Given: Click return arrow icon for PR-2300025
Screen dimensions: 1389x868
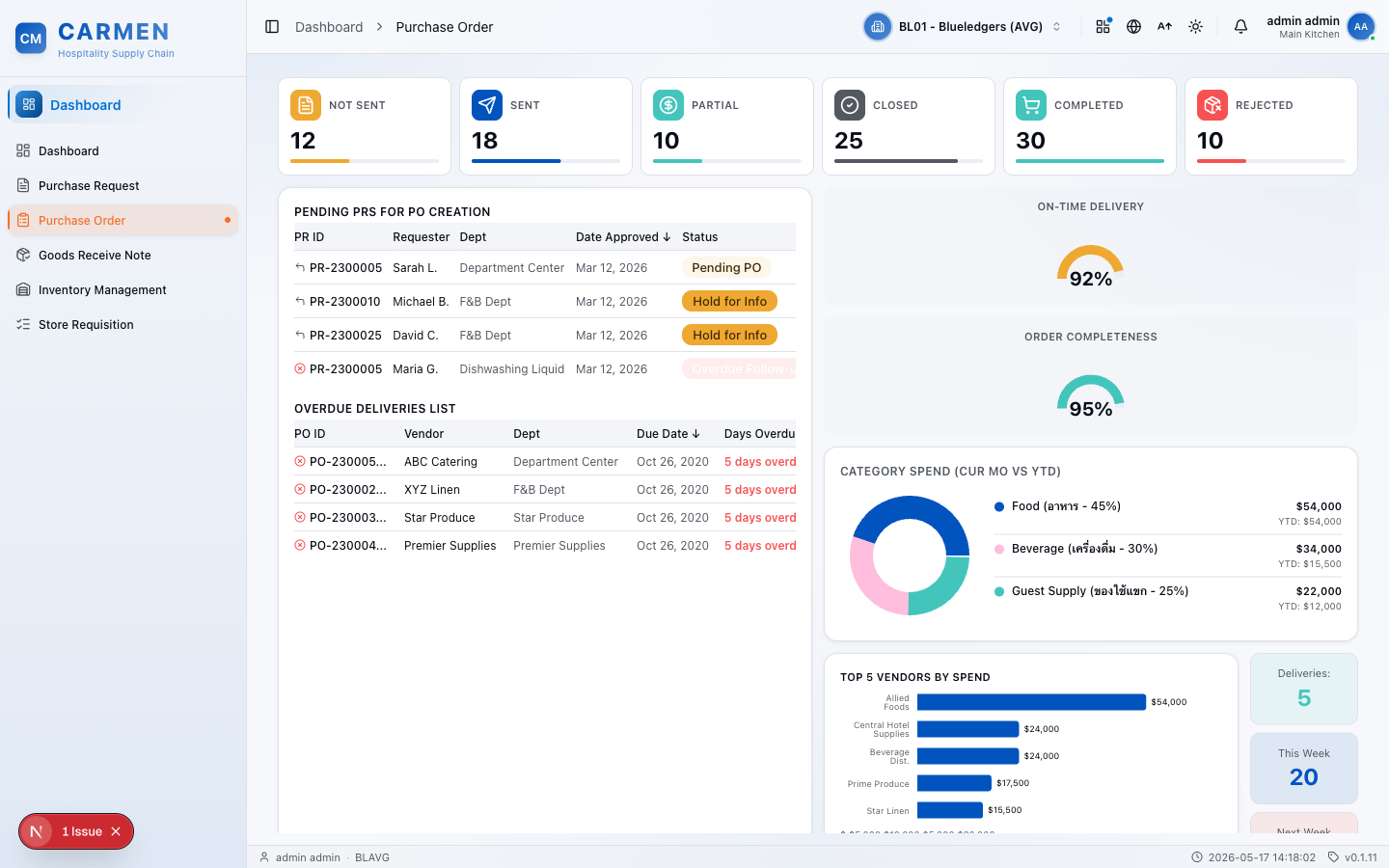Looking at the screenshot, I should pyautogui.click(x=300, y=336).
